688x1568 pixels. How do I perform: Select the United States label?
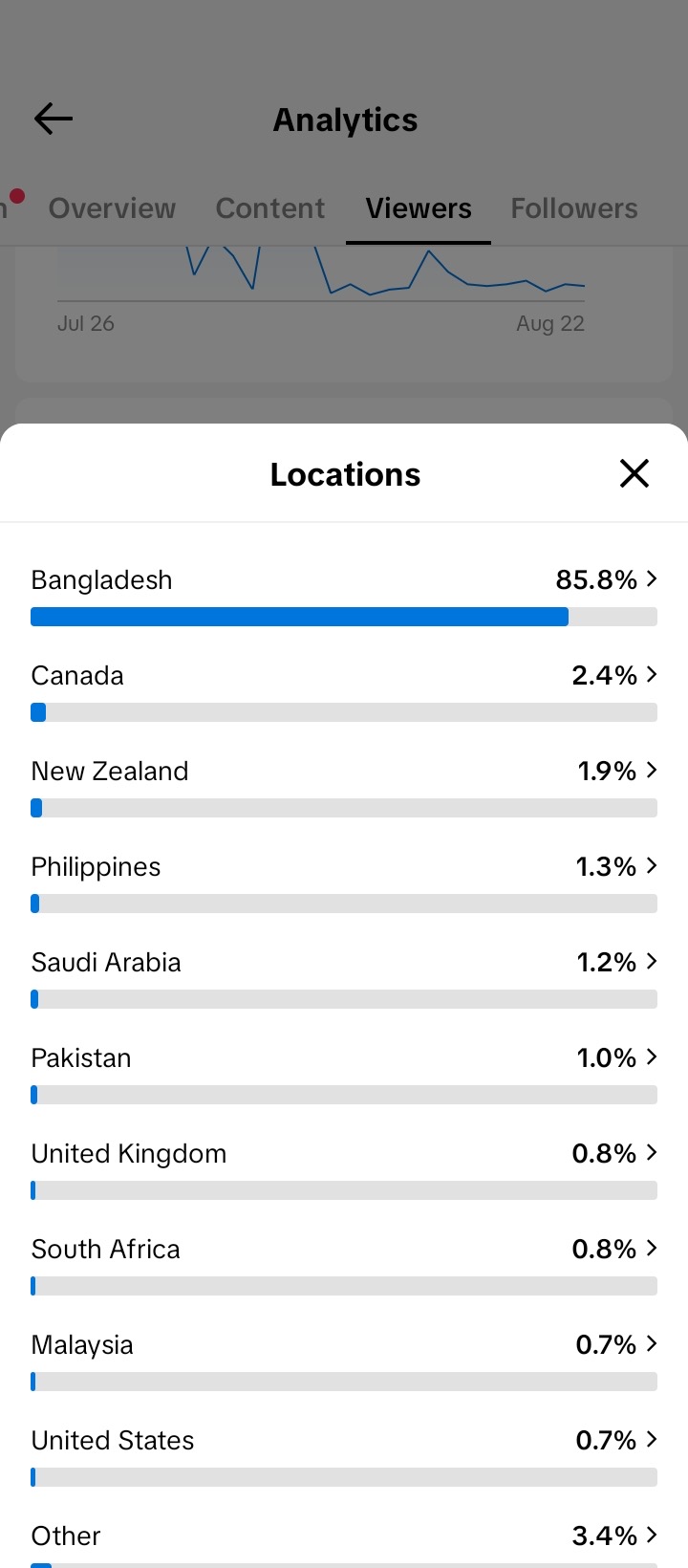[x=113, y=1440]
